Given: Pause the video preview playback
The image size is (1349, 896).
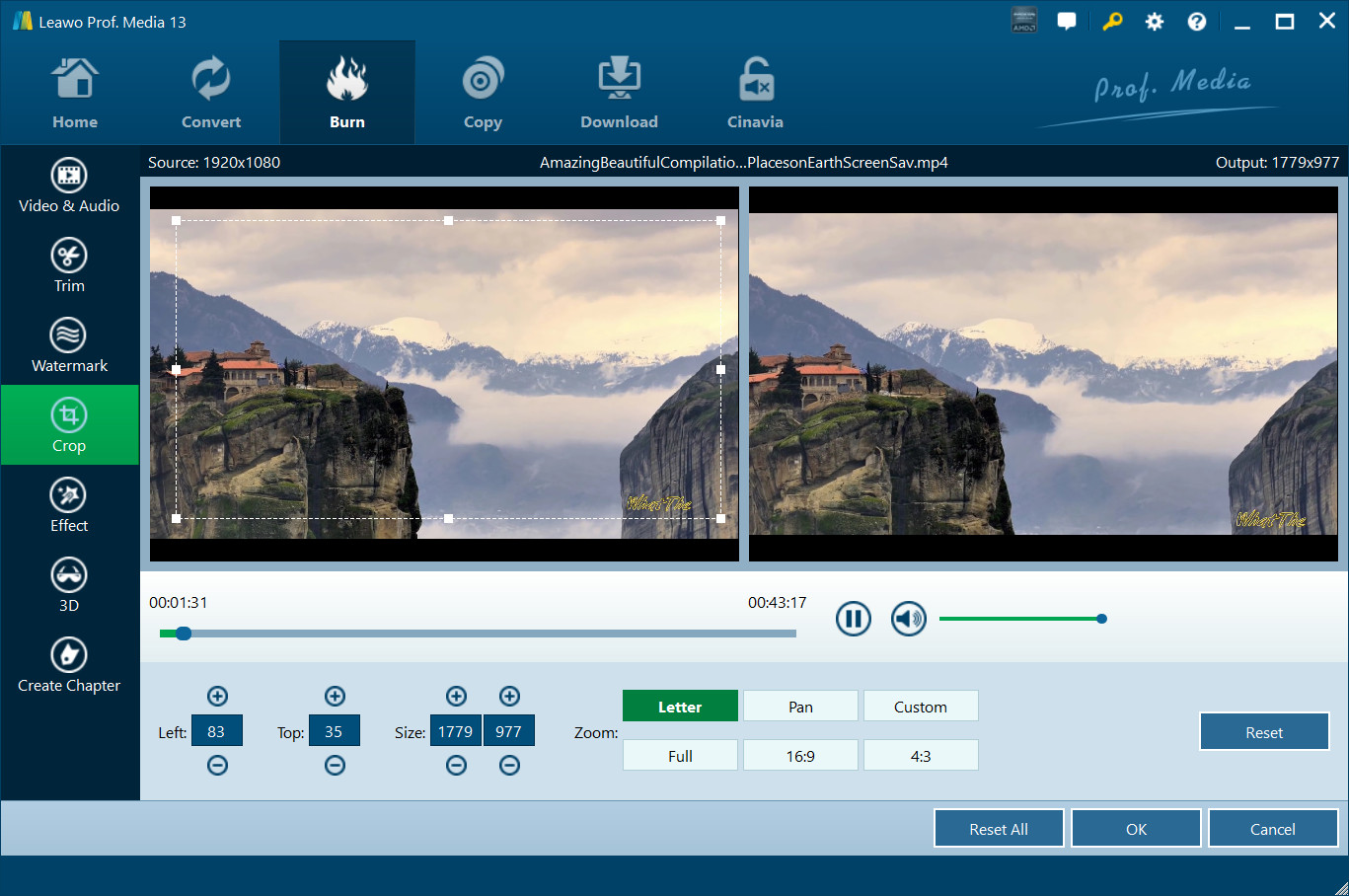Looking at the screenshot, I should (x=854, y=619).
